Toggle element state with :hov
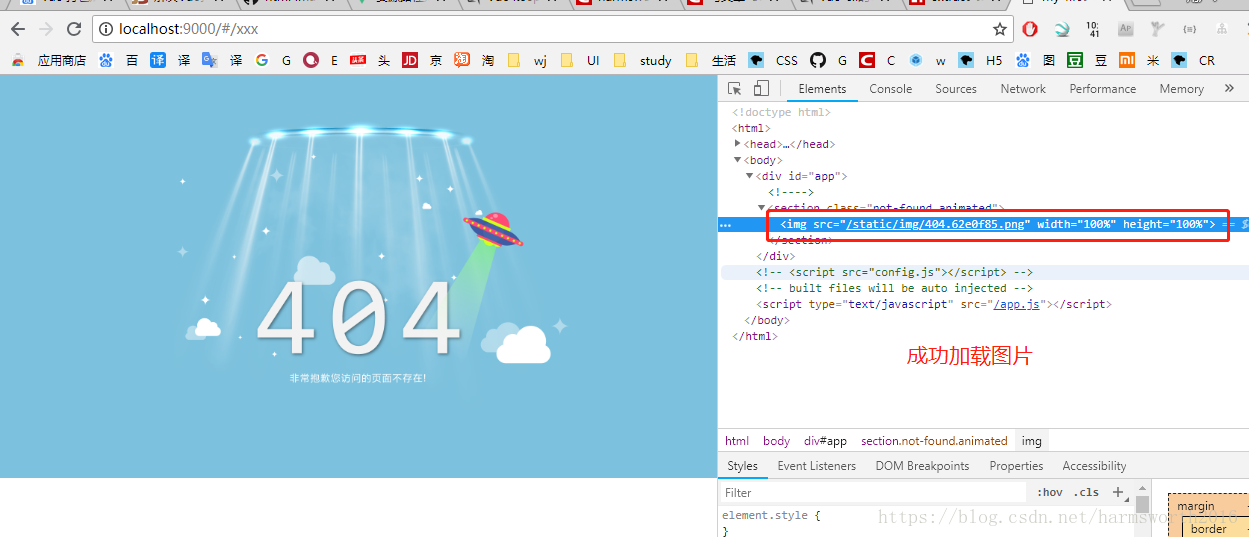Screen dimensions: 1249x537 1049,493
